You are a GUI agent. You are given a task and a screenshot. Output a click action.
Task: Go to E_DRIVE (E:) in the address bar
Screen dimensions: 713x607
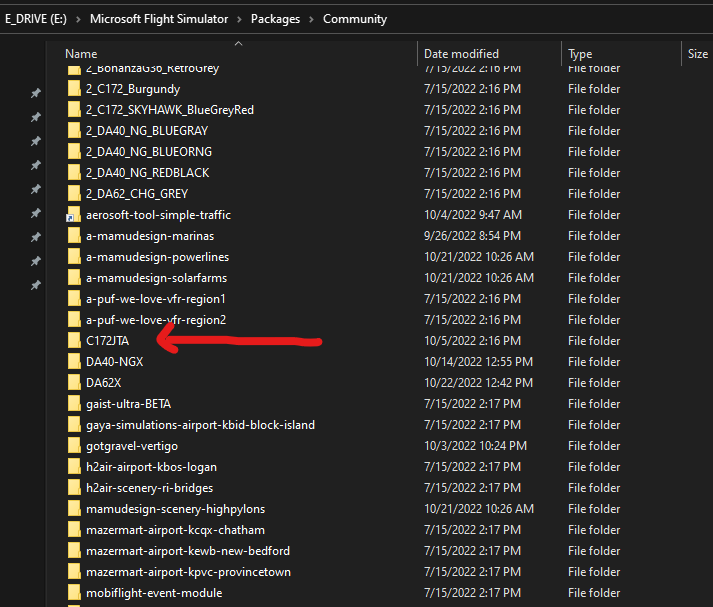pos(36,19)
